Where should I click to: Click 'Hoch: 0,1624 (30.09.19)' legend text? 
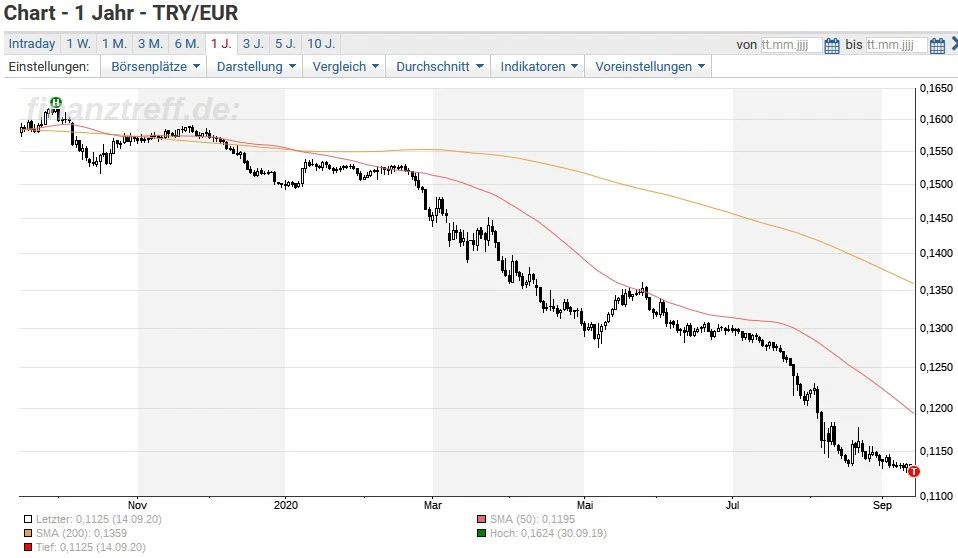(548, 534)
